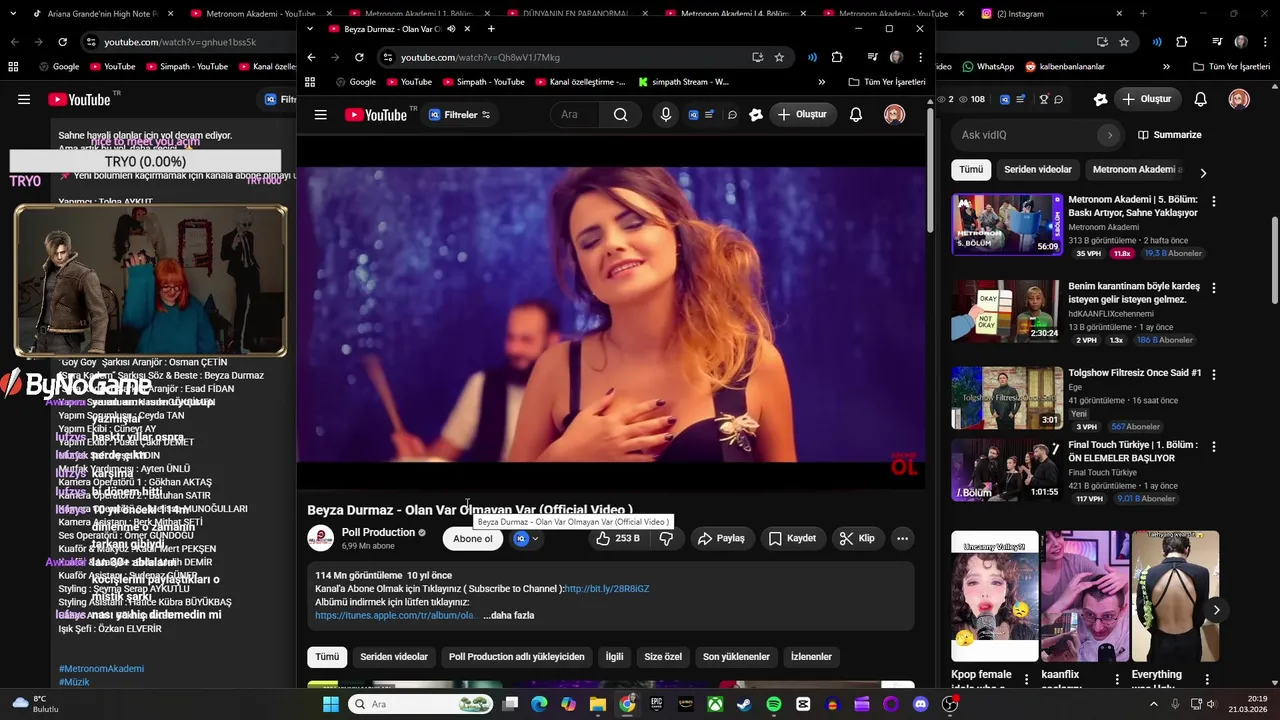This screenshot has height=720, width=1280.
Task: Select the 'İzlenenler' filter chip
Action: (x=811, y=657)
